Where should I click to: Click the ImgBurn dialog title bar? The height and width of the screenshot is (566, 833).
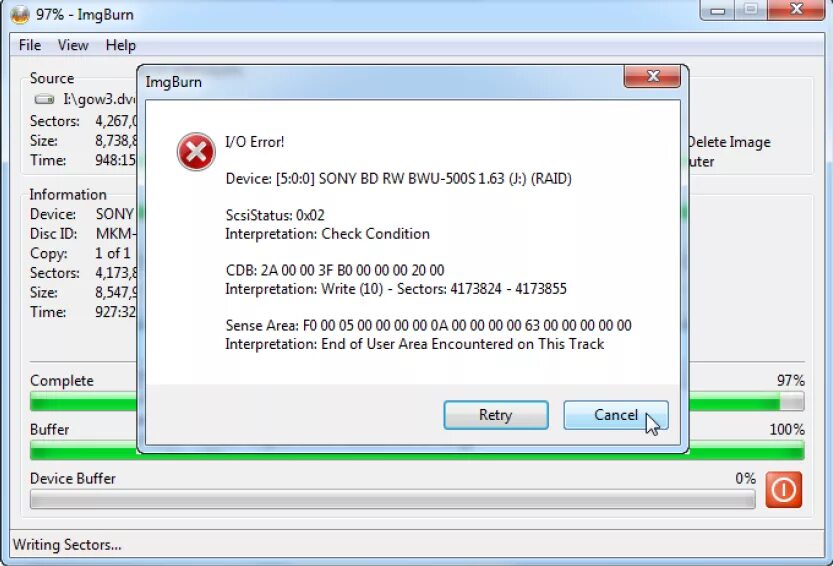[382, 82]
